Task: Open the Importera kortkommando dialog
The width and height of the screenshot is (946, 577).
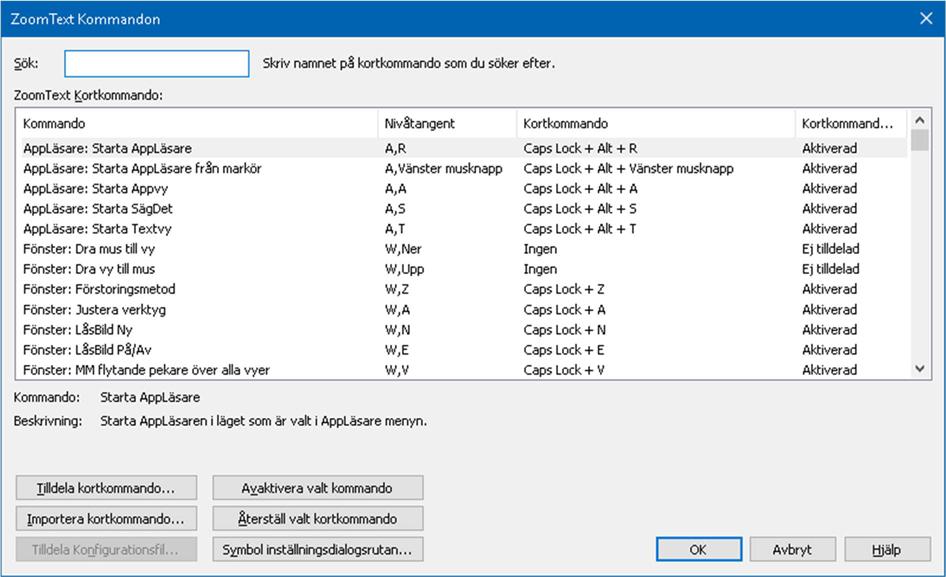Action: click(106, 518)
